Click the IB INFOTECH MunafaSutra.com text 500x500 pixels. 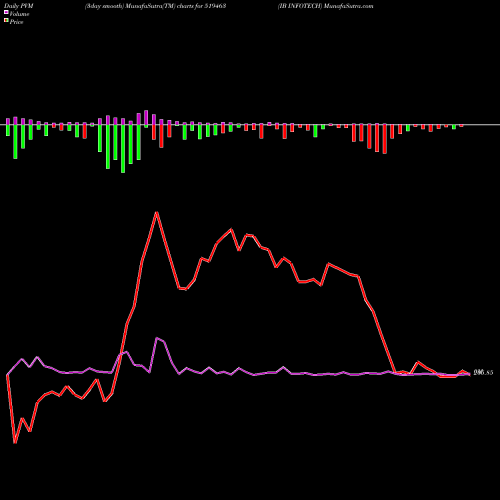tap(325, 6)
